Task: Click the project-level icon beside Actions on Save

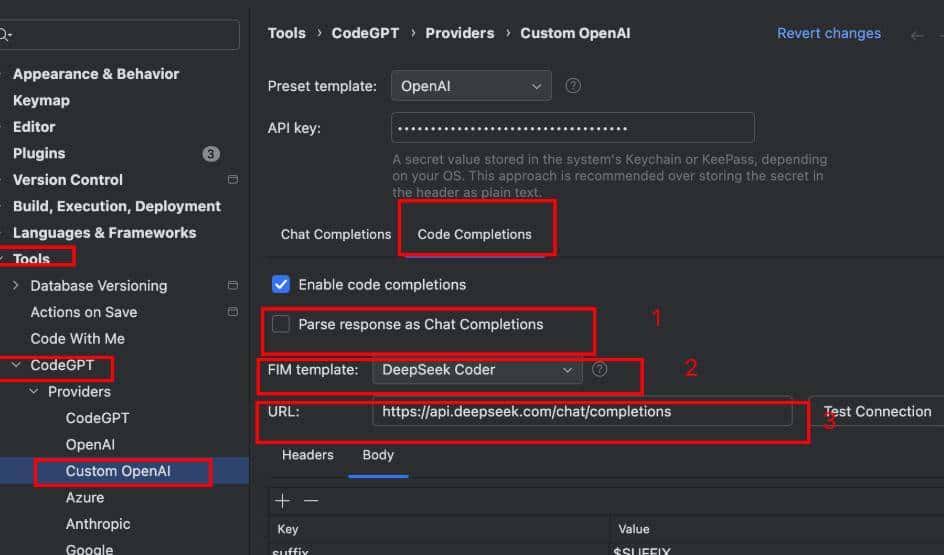Action: pyautogui.click(x=232, y=312)
